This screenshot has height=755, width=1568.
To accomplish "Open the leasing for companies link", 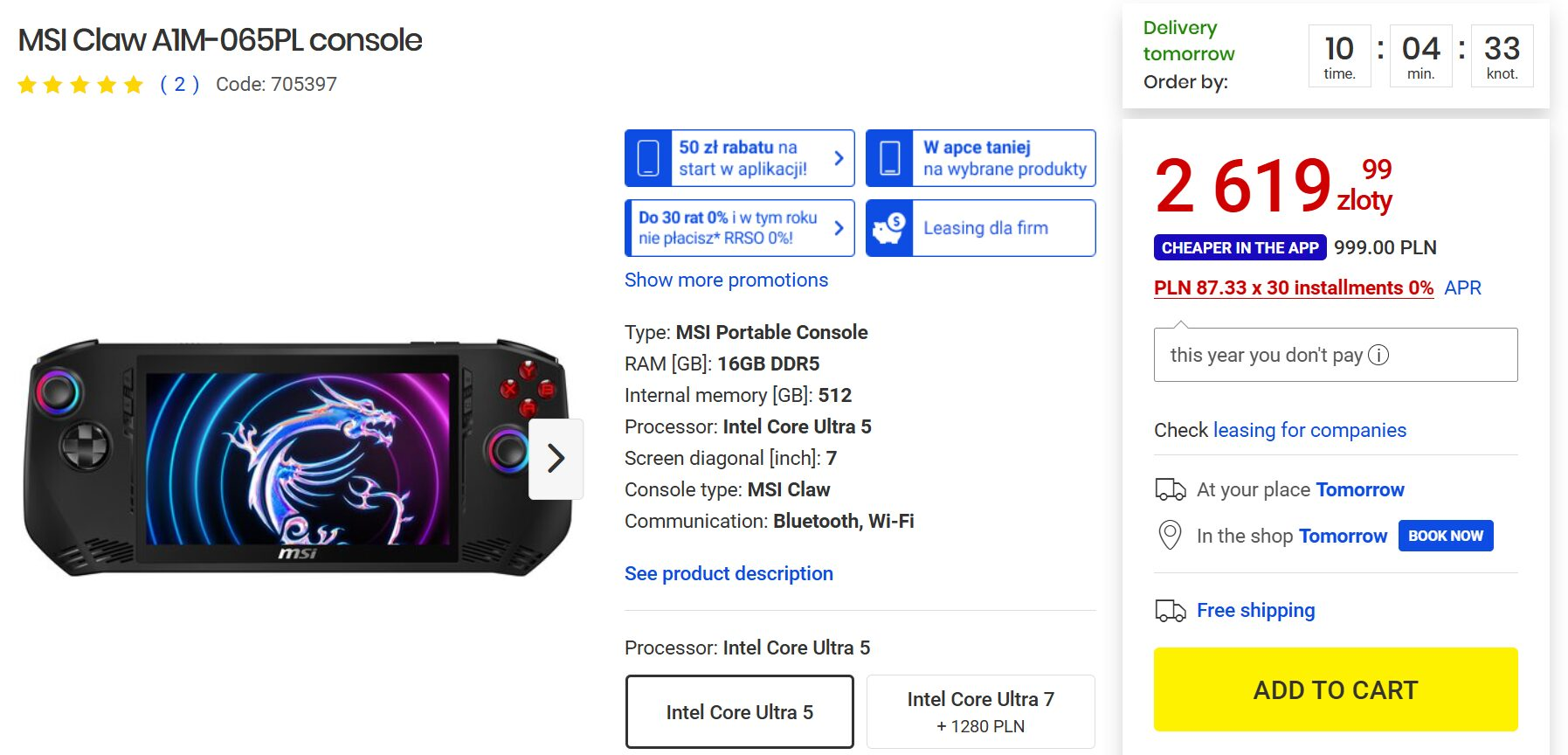I will click(1309, 430).
